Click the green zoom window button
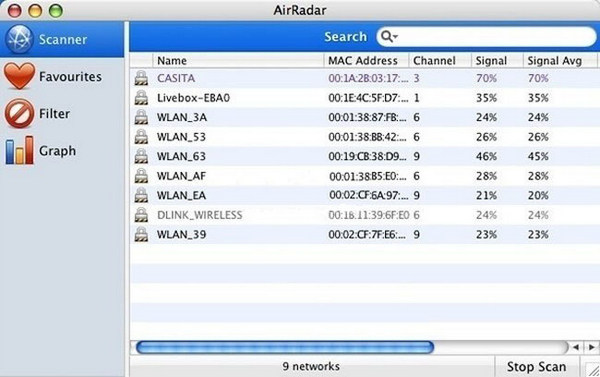Viewport: 600px width, 377px height. coord(56,11)
